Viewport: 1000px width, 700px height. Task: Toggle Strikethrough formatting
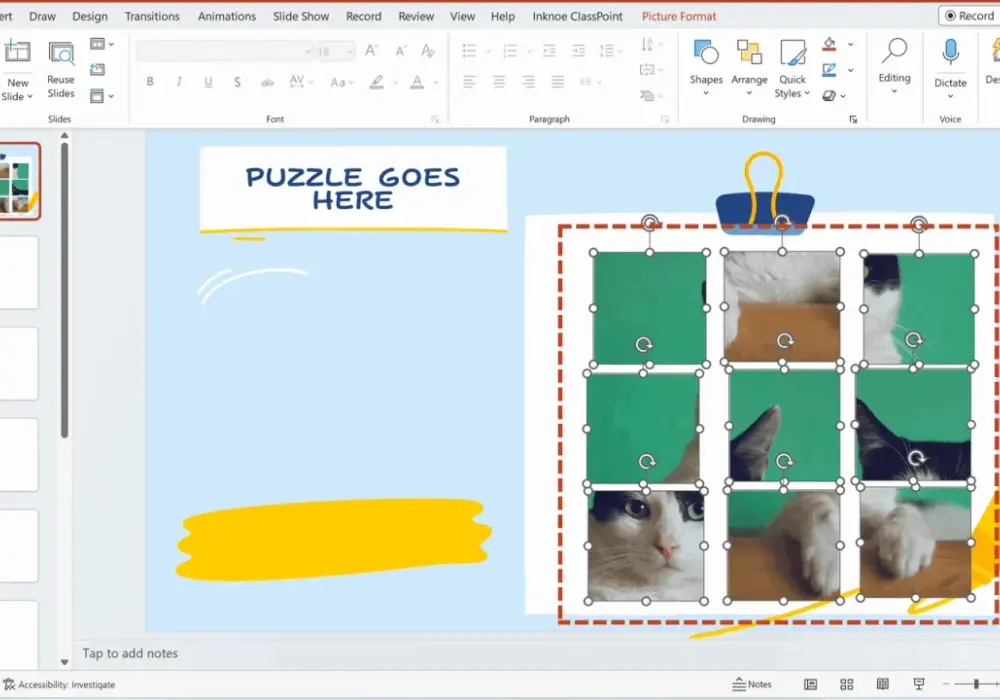[x=267, y=82]
